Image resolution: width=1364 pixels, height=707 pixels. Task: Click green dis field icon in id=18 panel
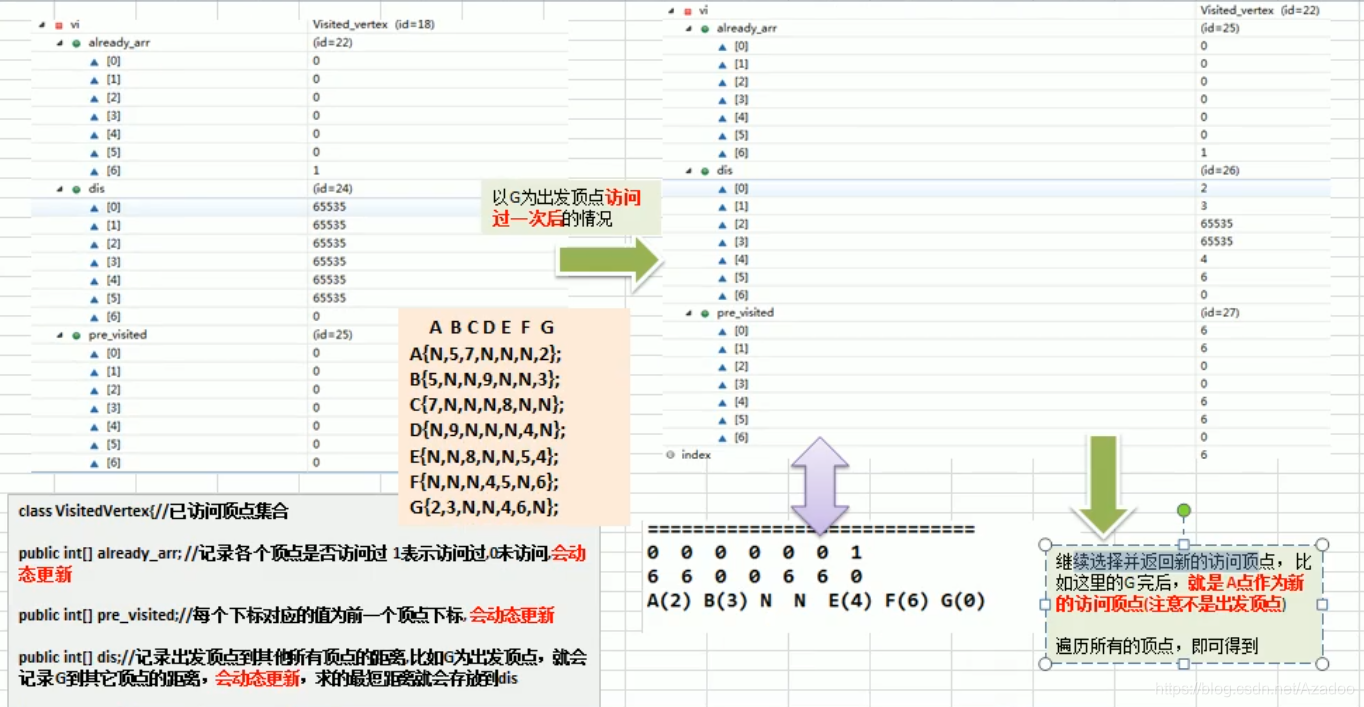pyautogui.click(x=77, y=188)
